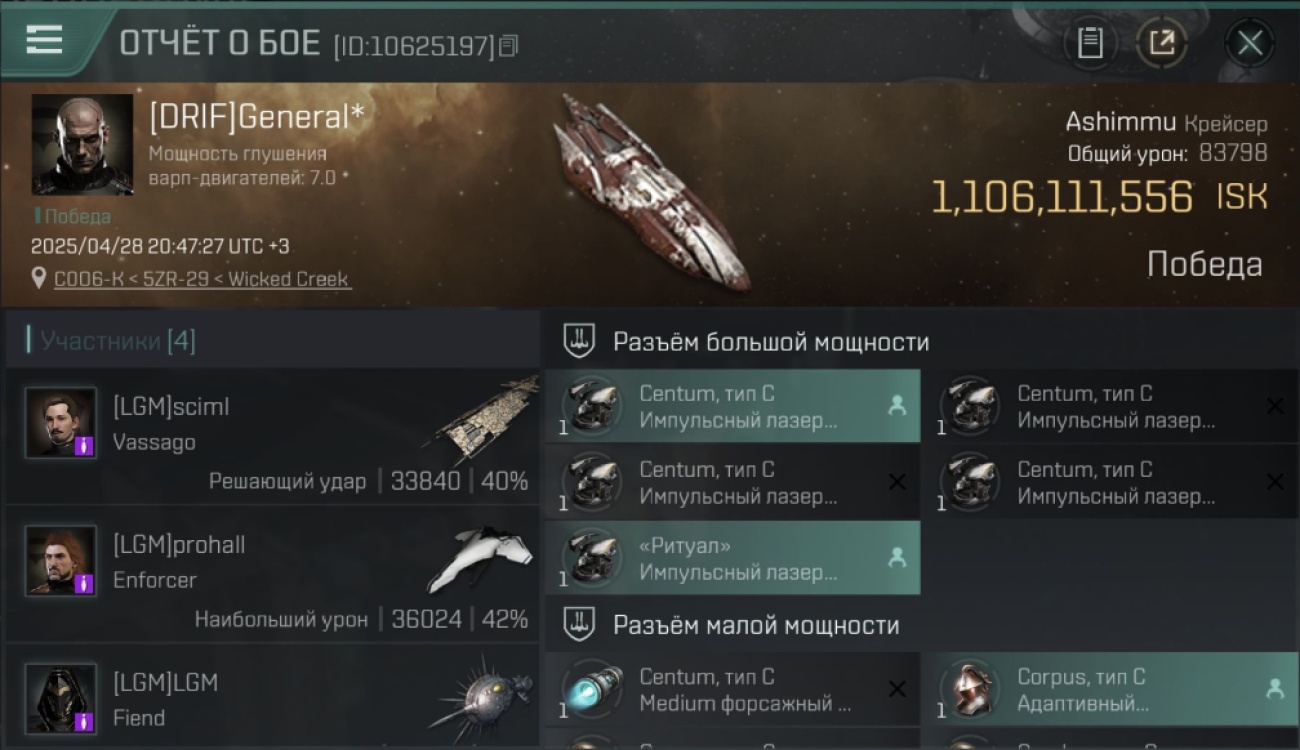Open the hamburger menu button

[x=44, y=41]
